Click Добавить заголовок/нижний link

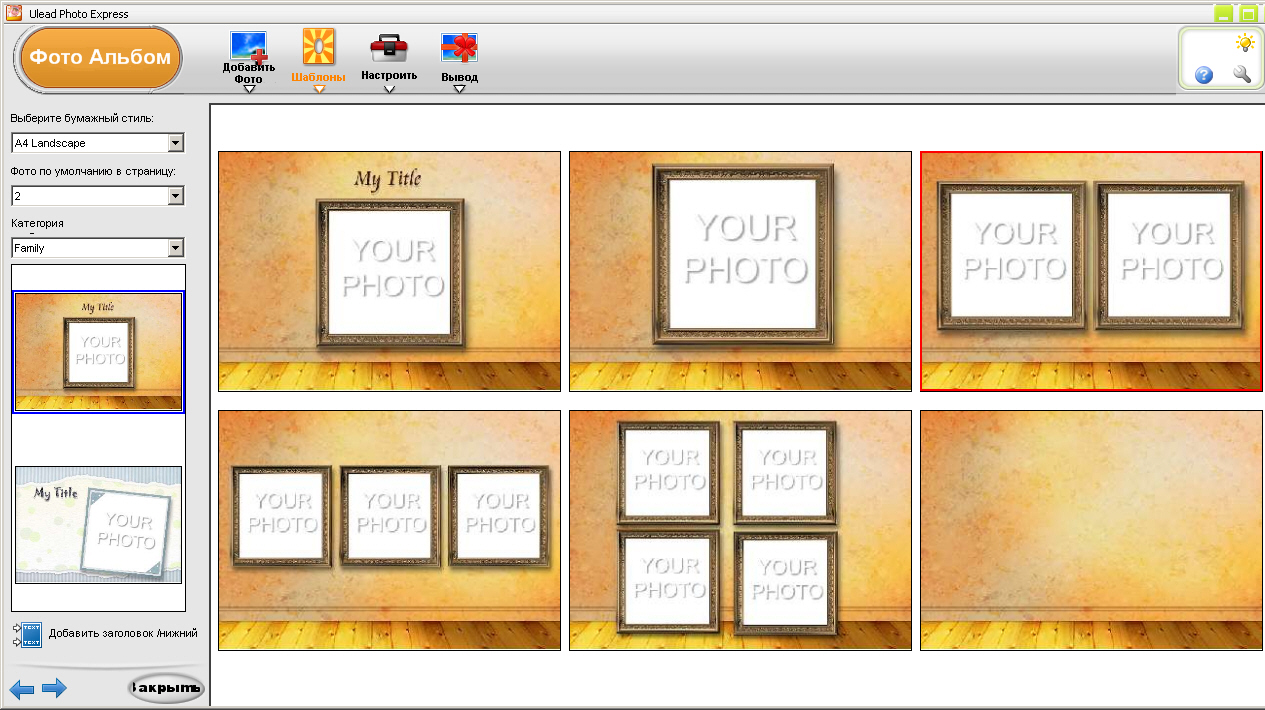123,633
